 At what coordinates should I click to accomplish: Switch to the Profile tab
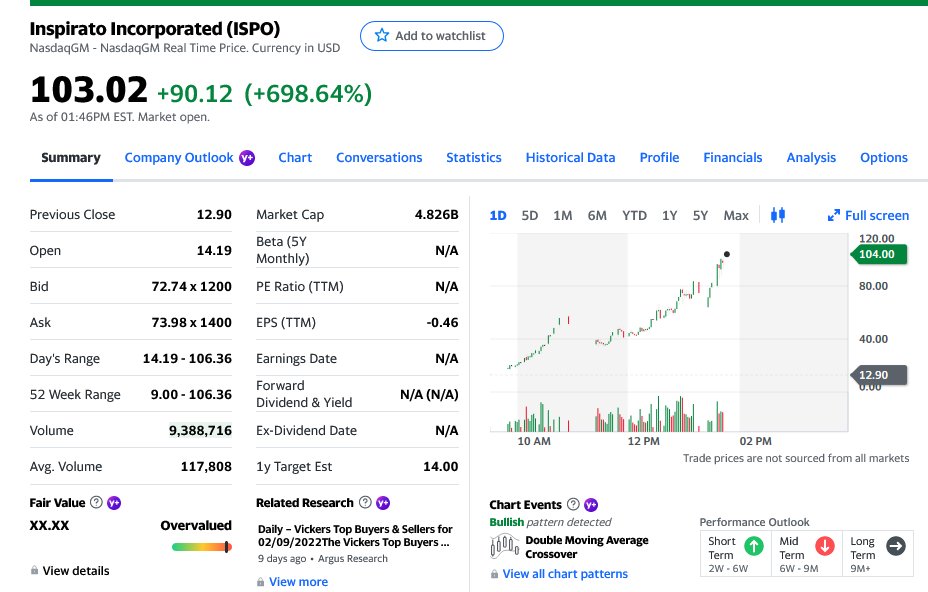(659, 157)
